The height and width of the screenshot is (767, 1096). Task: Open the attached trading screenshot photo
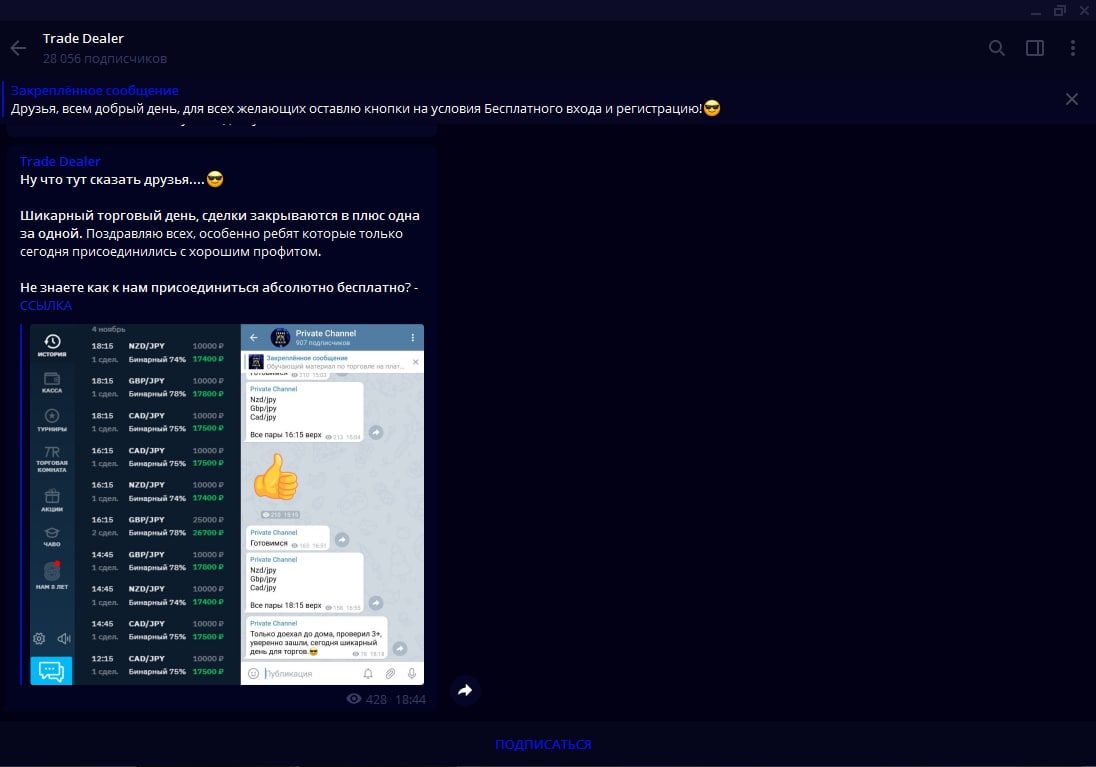pos(227,504)
